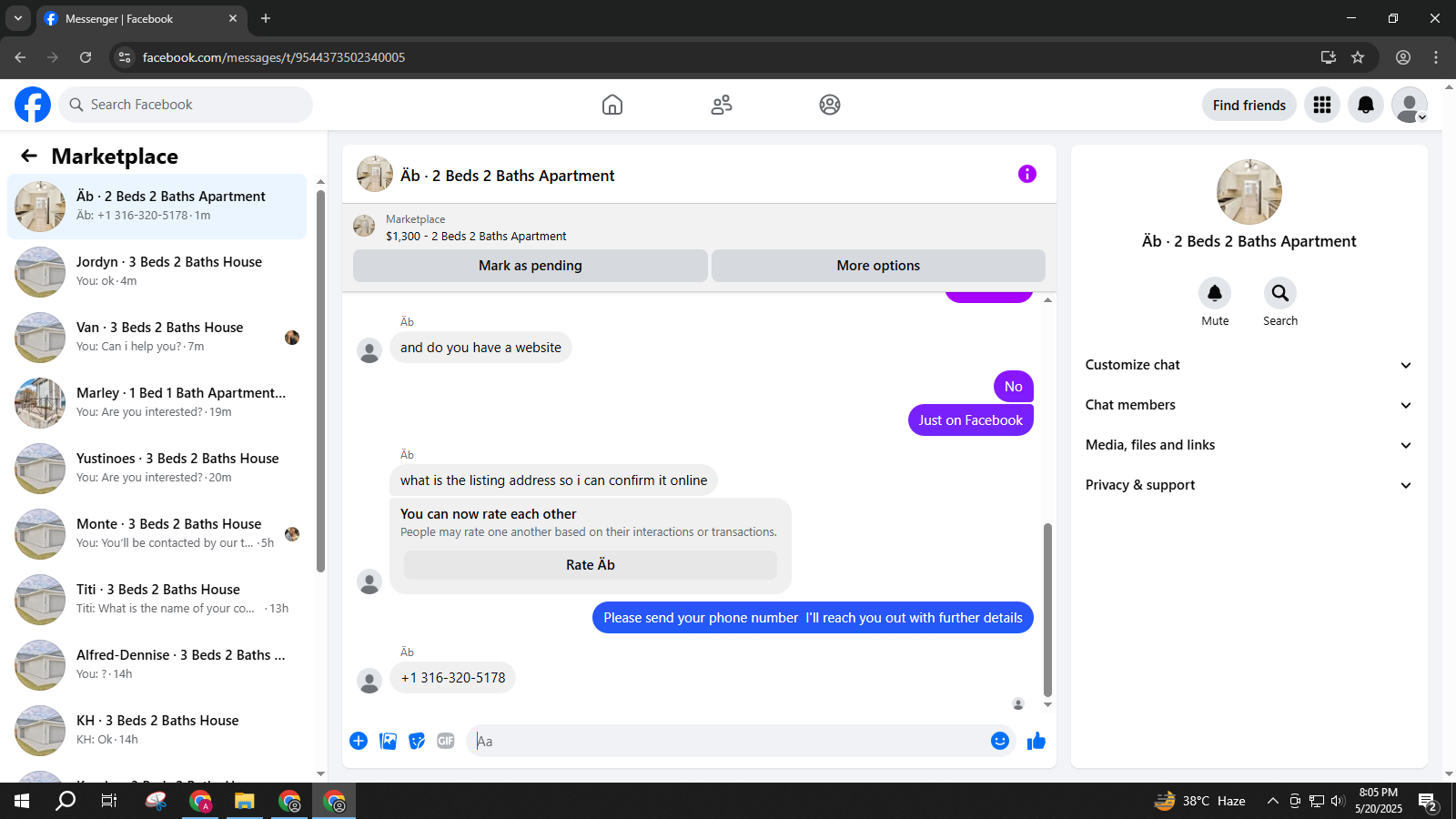The height and width of the screenshot is (819, 1456).
Task: Open Alfred-Dennise 3 Beds 2 Baths chat
Action: point(157,665)
